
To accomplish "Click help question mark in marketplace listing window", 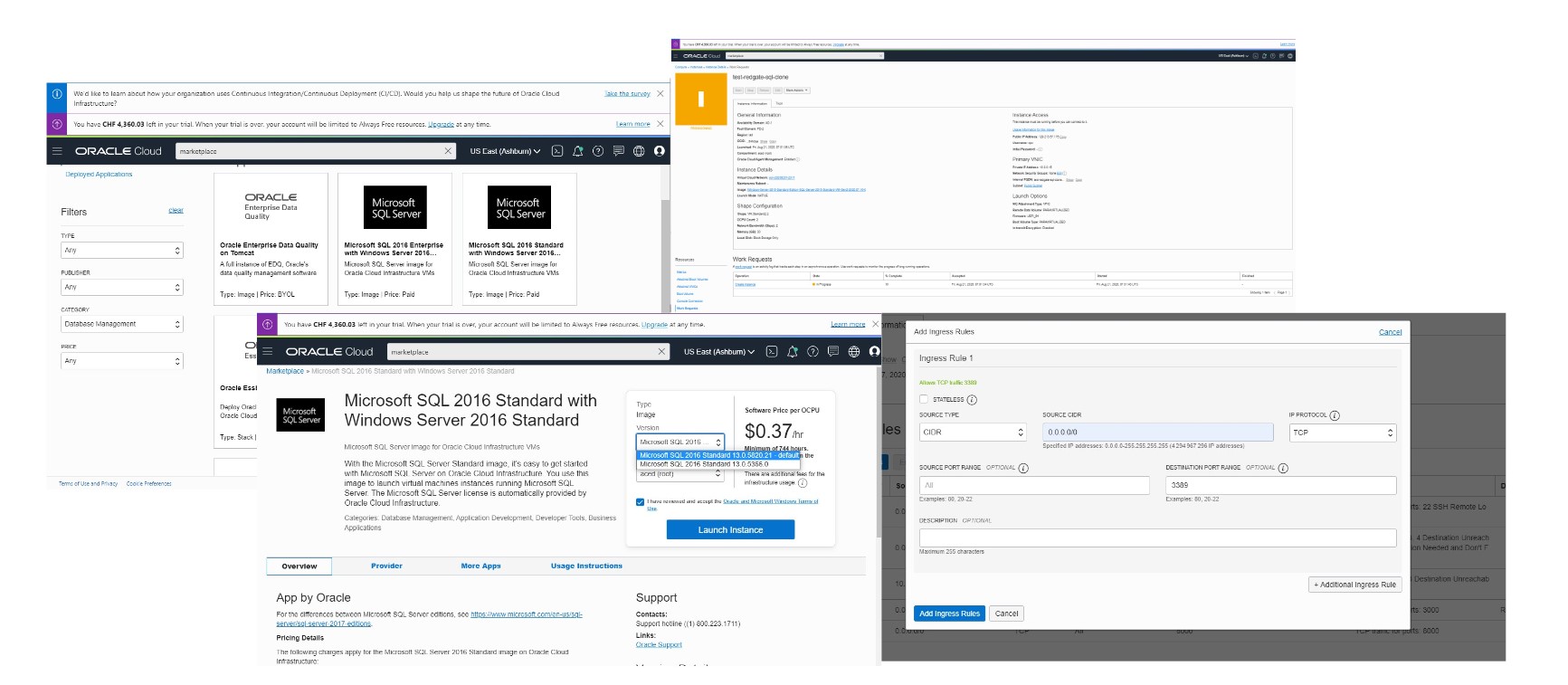I will click(598, 151).
